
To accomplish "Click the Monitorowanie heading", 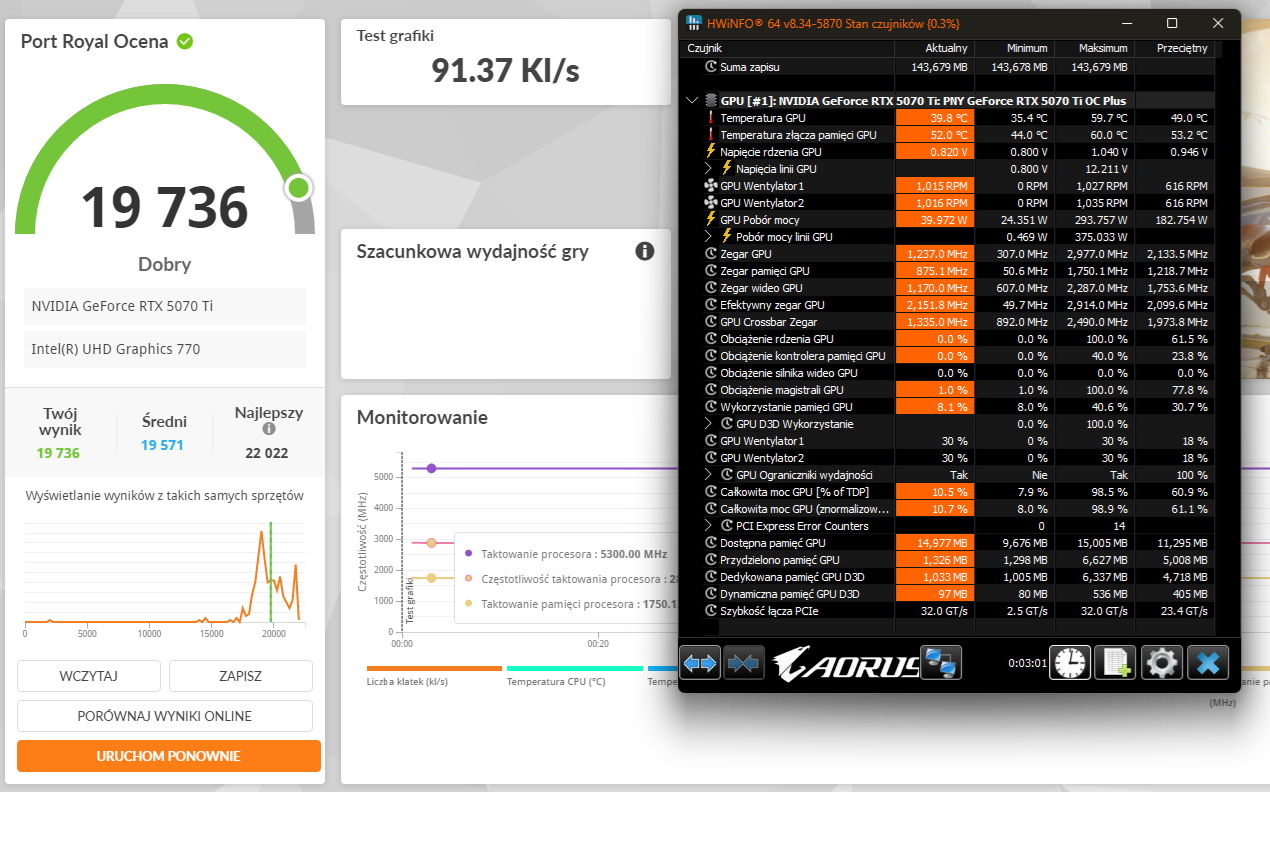I will (x=422, y=417).
